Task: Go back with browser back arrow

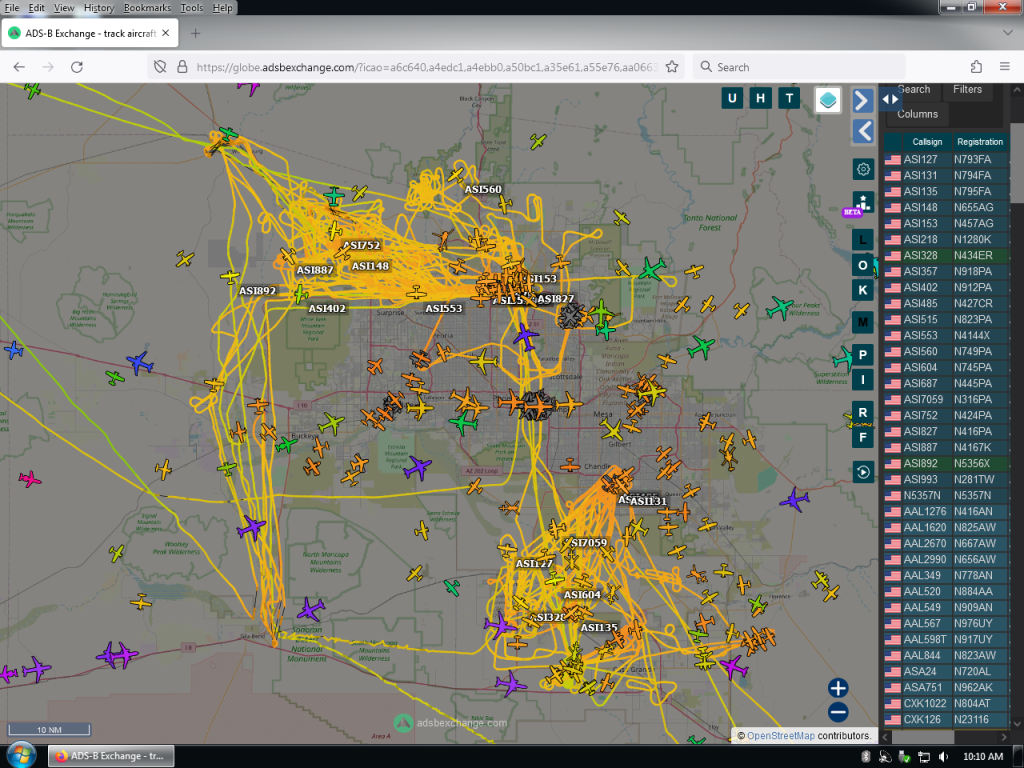Action: (x=19, y=67)
